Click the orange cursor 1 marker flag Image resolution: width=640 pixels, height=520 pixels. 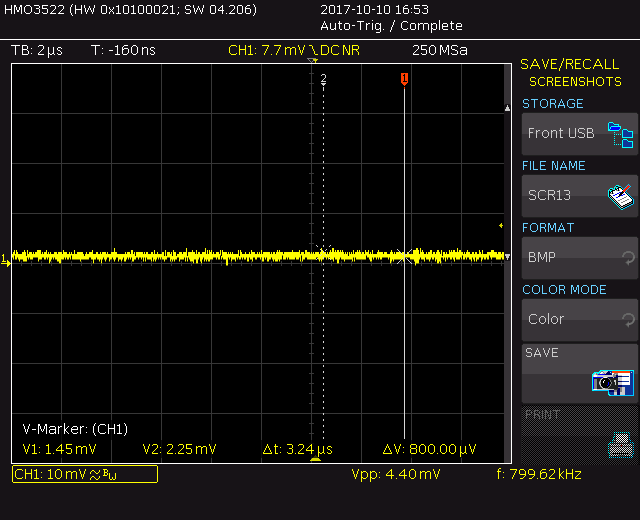[x=403, y=79]
